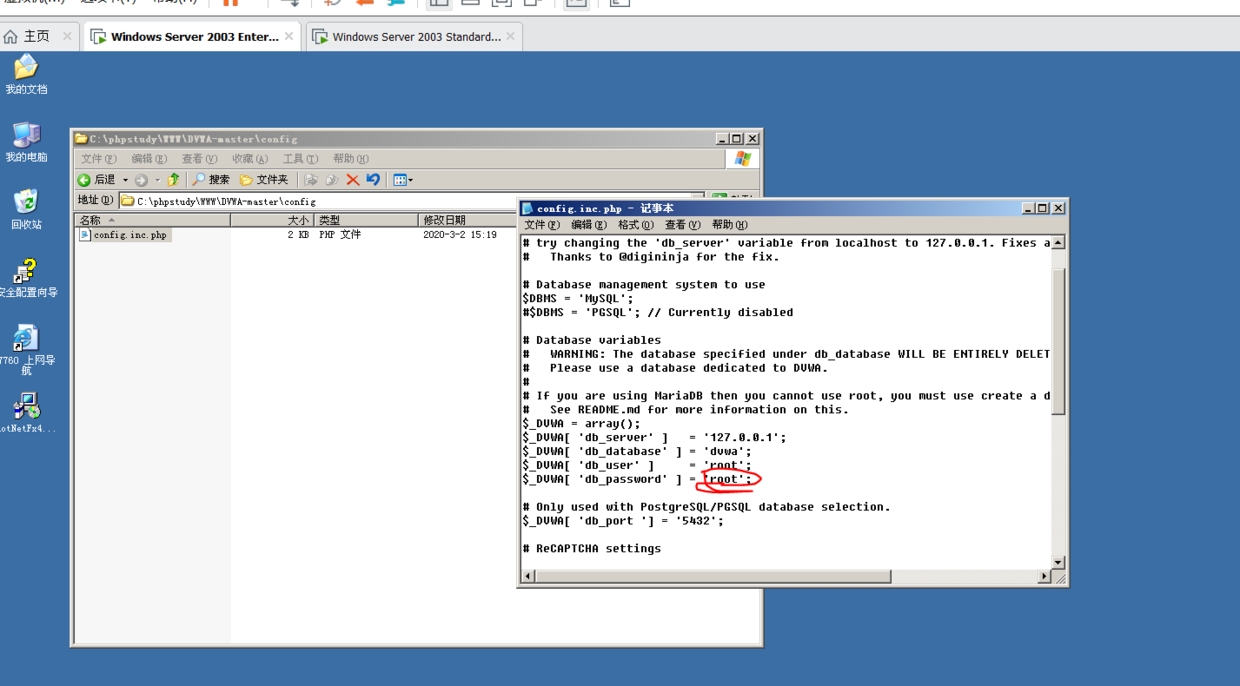Click Notepad's vertical scrollbar down arrow
This screenshot has width=1240, height=686.
coord(1058,562)
